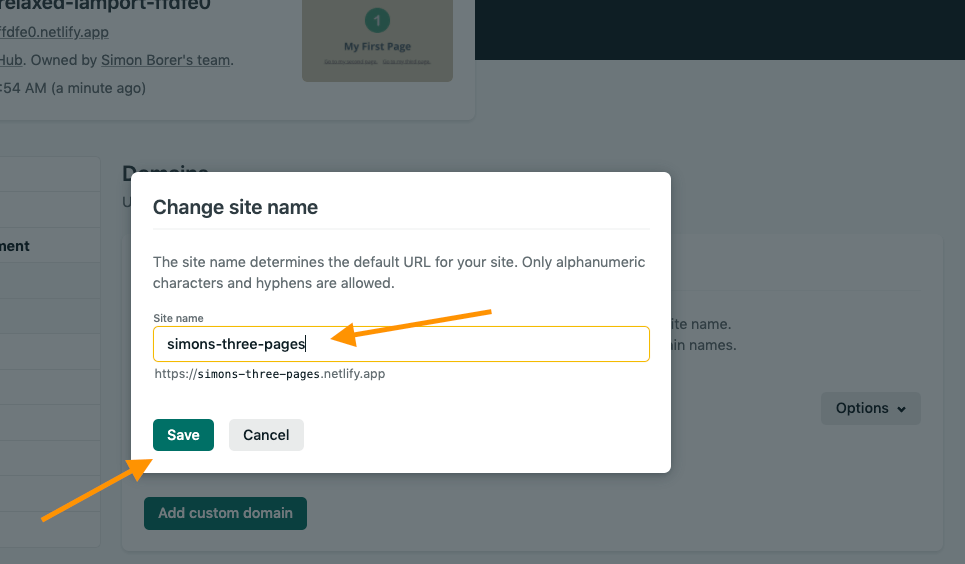The width and height of the screenshot is (965, 564).
Task: Click the Site name text input
Action: click(400, 344)
